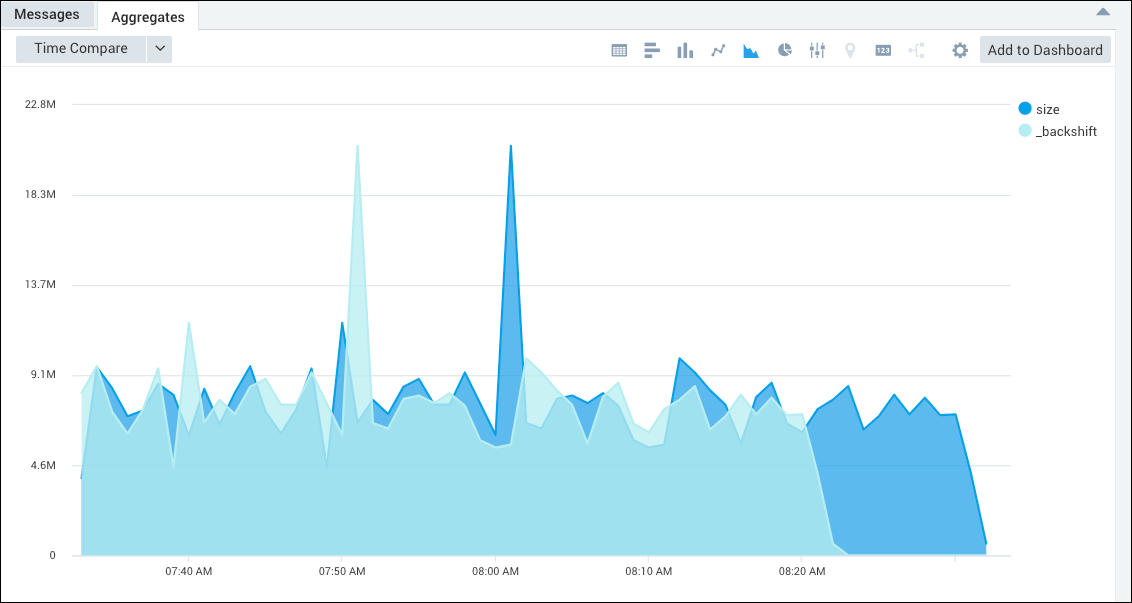Image resolution: width=1132 pixels, height=603 pixels.
Task: Select the Aggregates tab
Action: point(147,16)
